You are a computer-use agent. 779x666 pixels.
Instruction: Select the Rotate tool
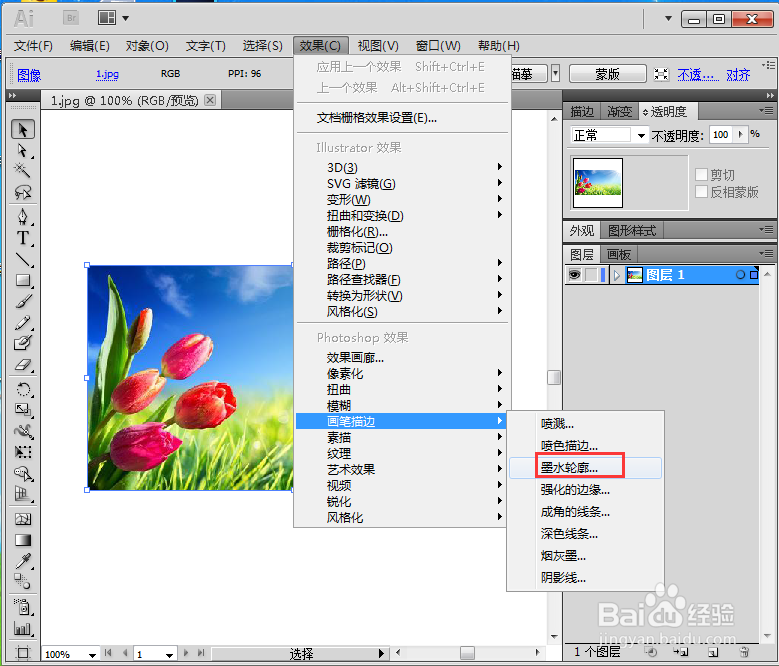click(x=23, y=389)
